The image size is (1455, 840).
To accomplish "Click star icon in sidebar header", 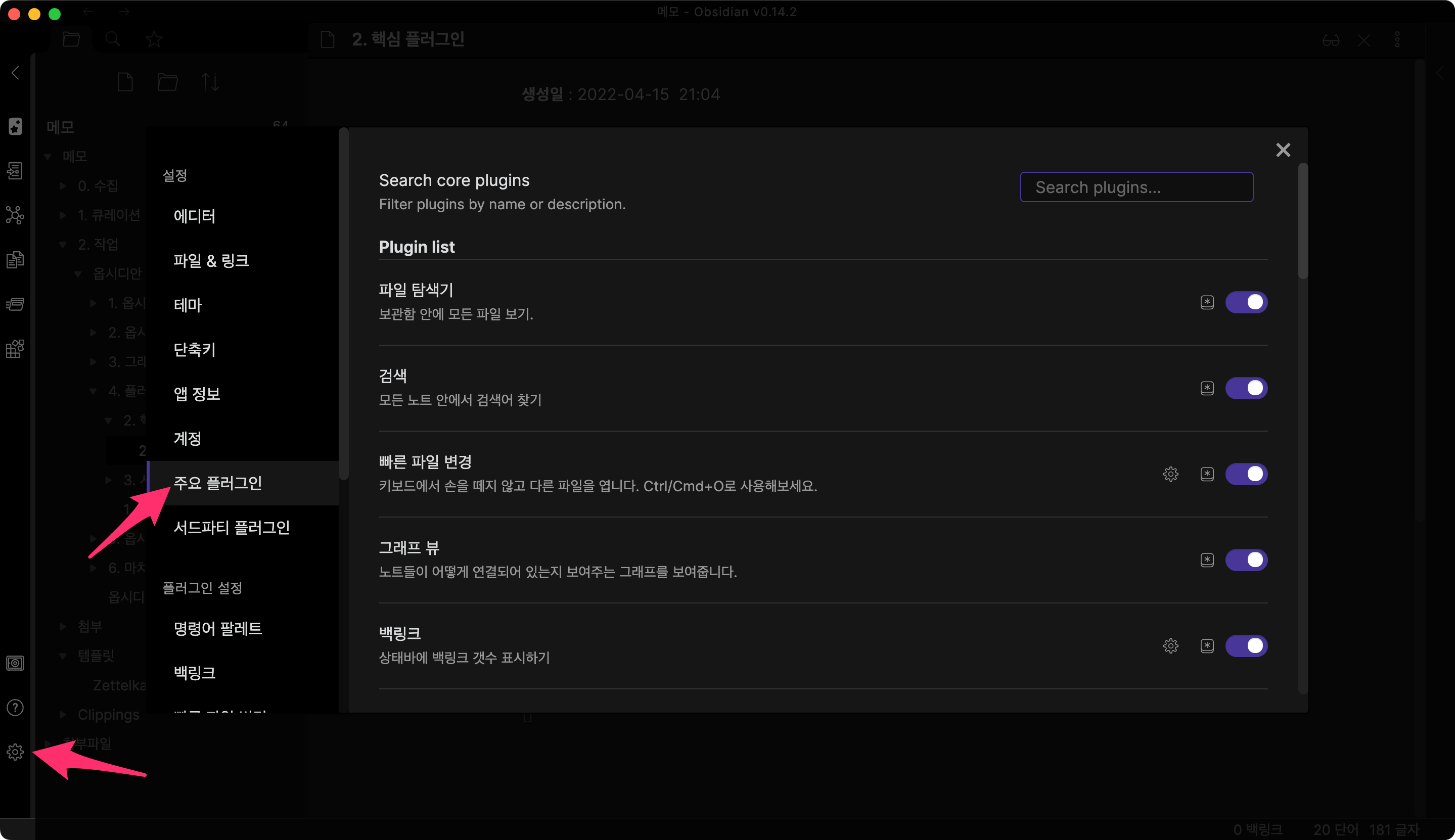I will pyautogui.click(x=154, y=39).
